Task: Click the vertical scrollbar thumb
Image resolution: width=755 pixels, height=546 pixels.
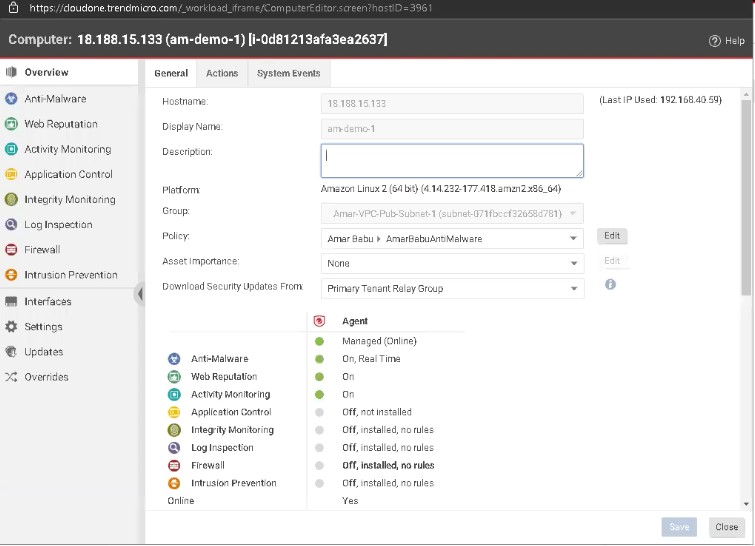Action: [x=746, y=196]
